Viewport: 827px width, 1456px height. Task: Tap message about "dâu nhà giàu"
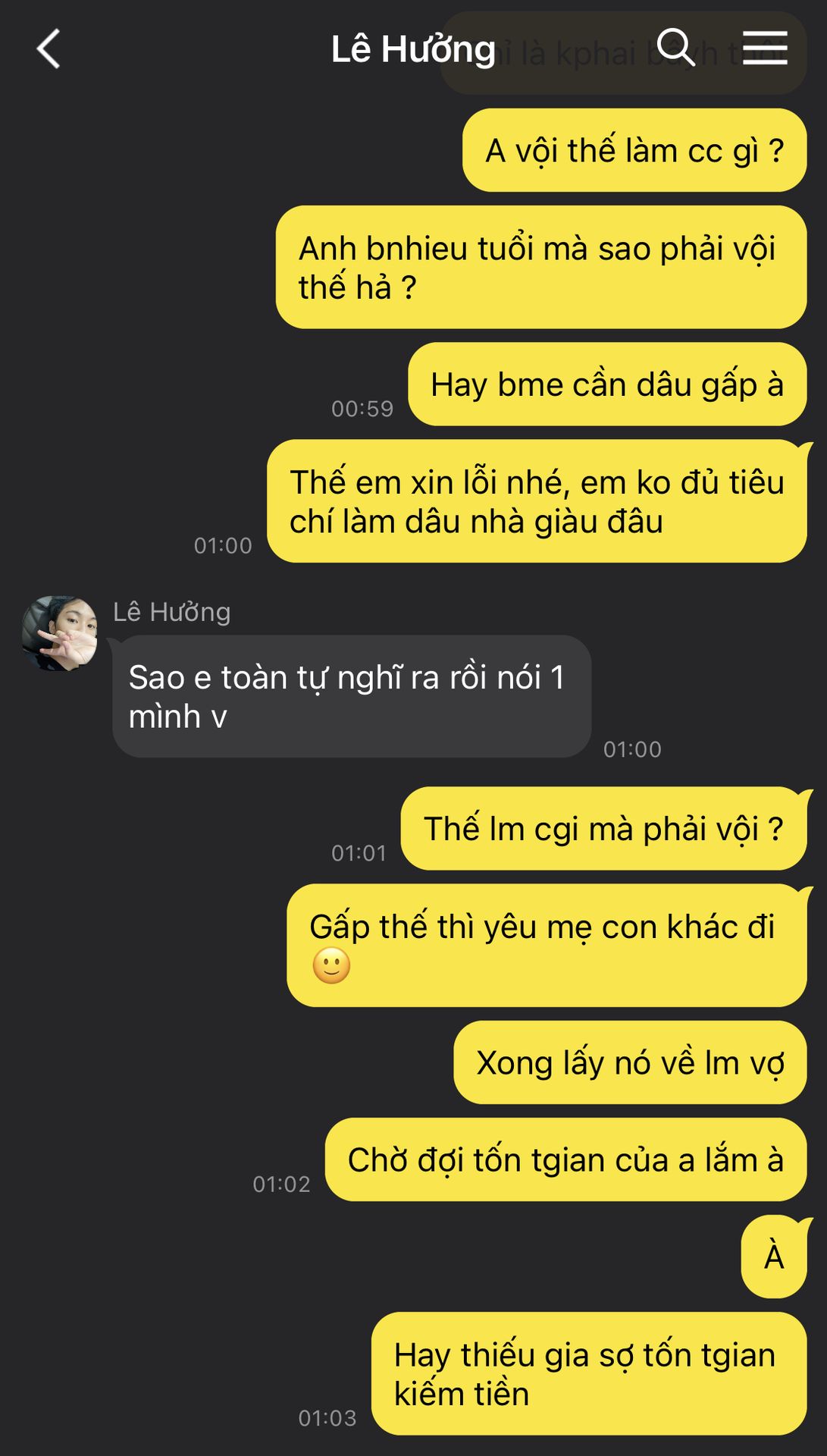pyautogui.click(x=537, y=501)
